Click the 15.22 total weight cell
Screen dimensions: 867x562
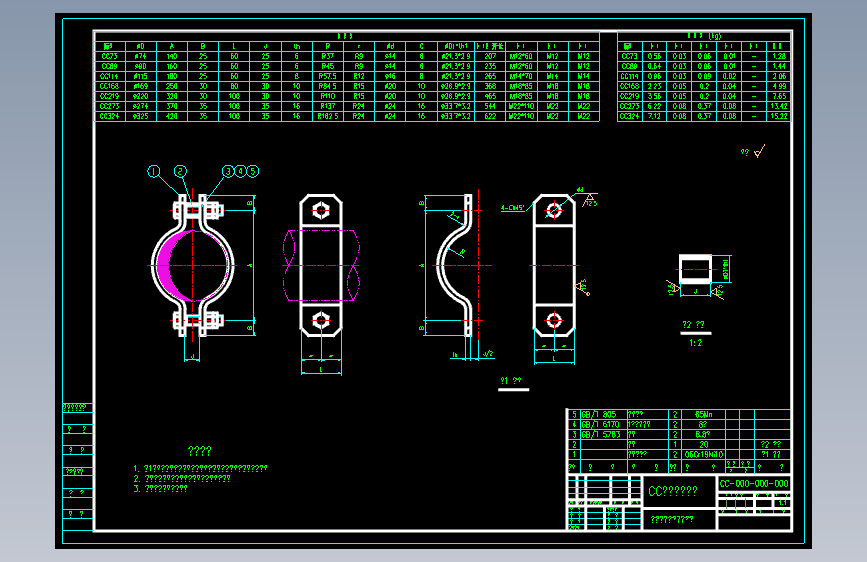point(779,116)
